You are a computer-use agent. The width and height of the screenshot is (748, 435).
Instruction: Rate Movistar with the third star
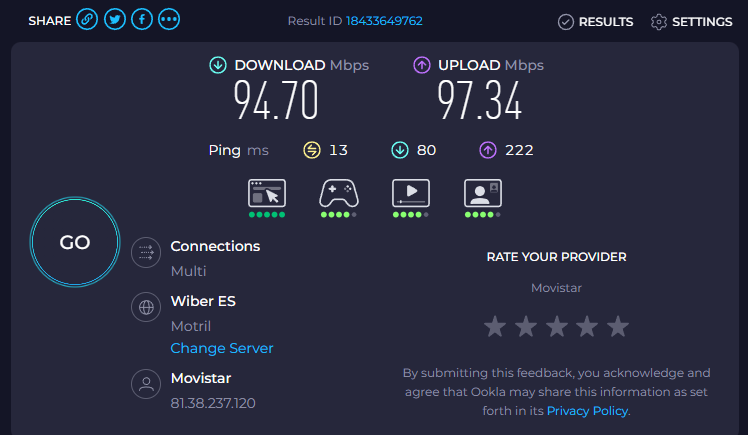click(x=556, y=326)
